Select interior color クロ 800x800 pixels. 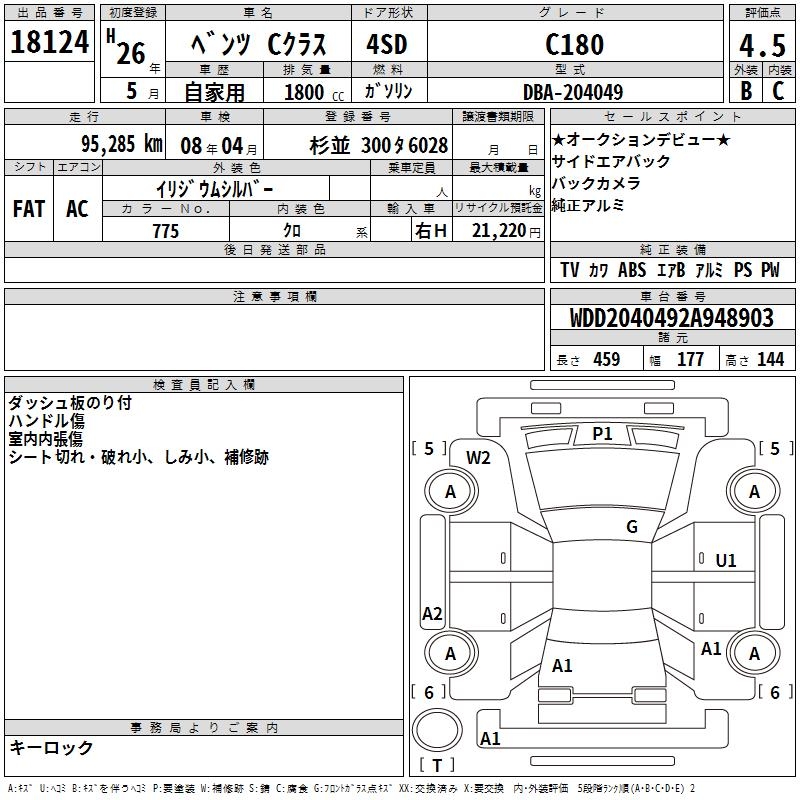coord(292,231)
